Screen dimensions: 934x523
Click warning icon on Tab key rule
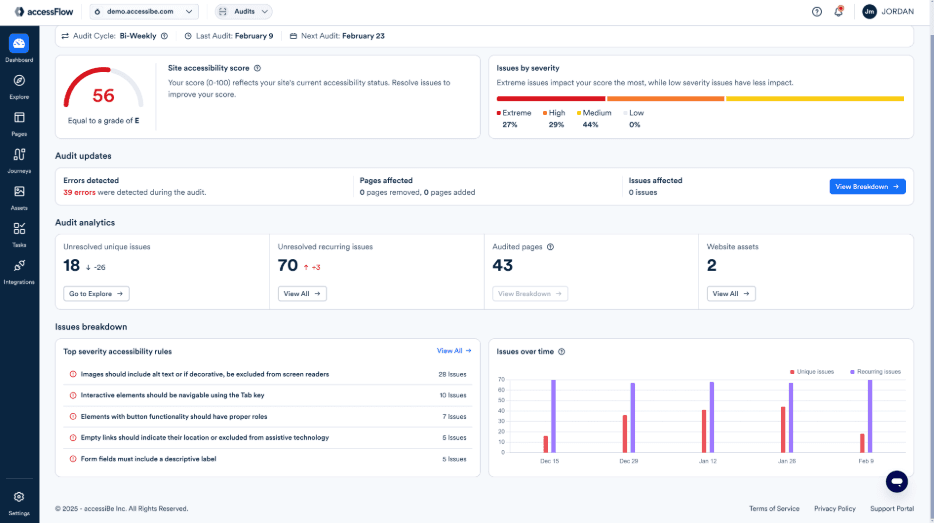click(x=73, y=395)
